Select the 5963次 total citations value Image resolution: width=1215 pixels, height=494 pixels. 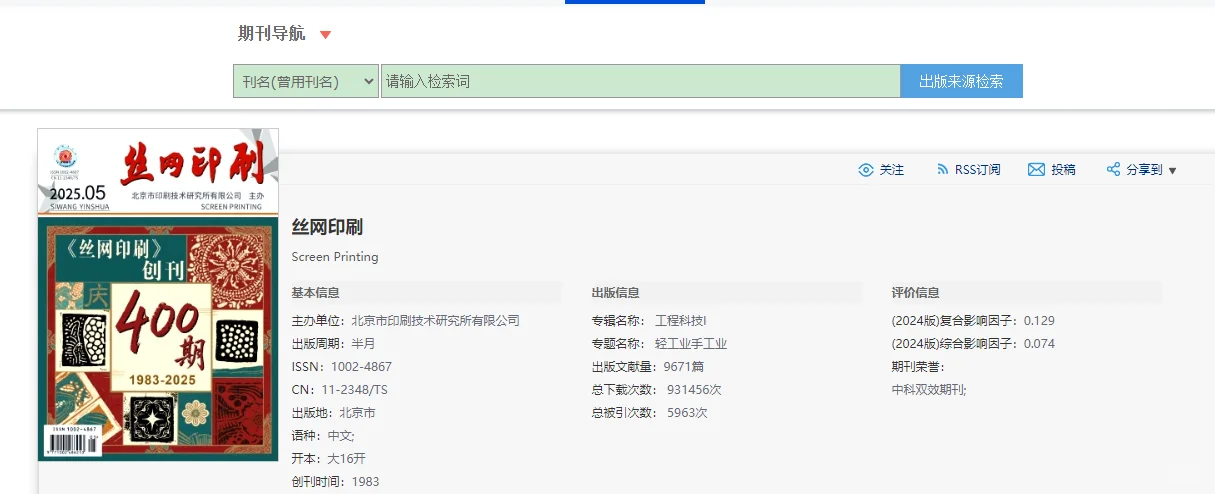[687, 413]
